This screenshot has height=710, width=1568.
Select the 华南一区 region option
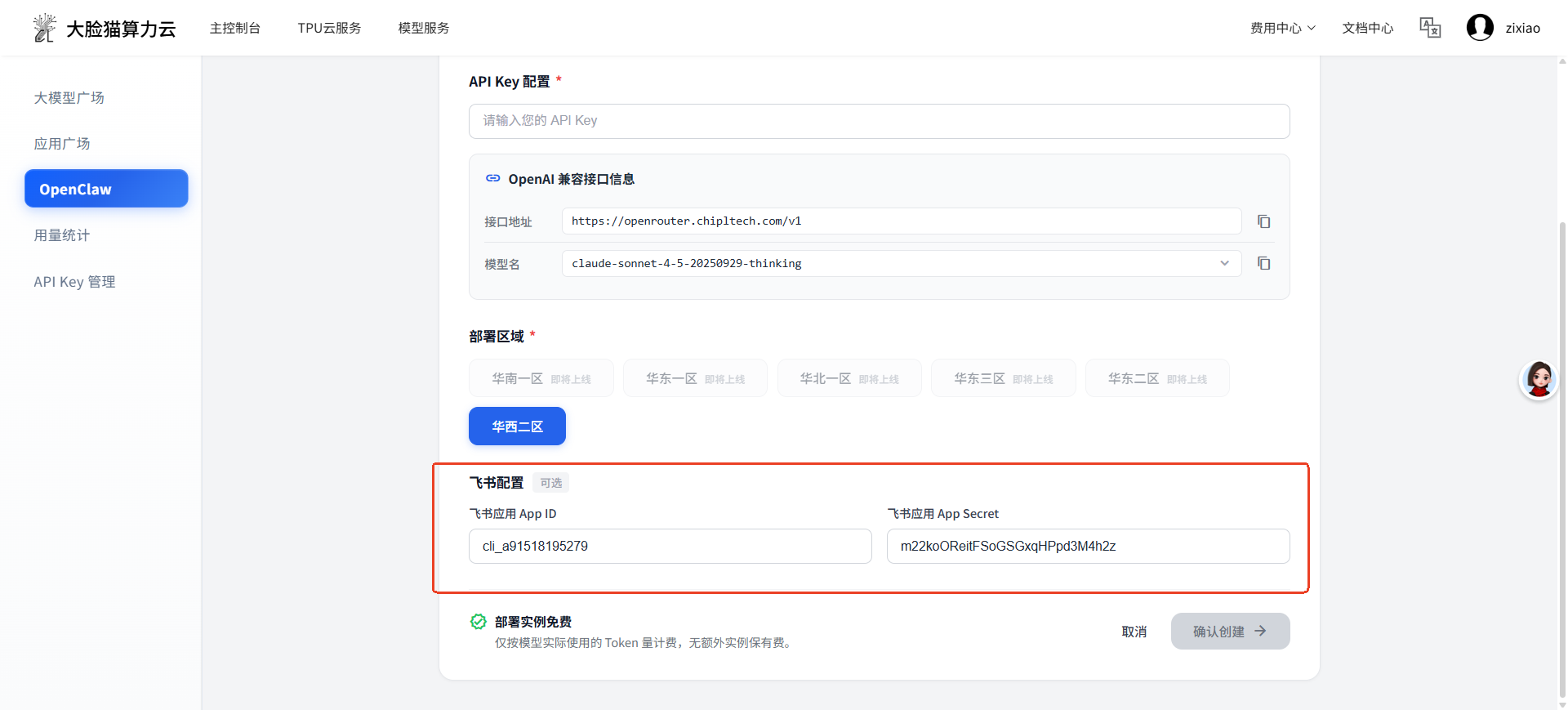pos(541,378)
